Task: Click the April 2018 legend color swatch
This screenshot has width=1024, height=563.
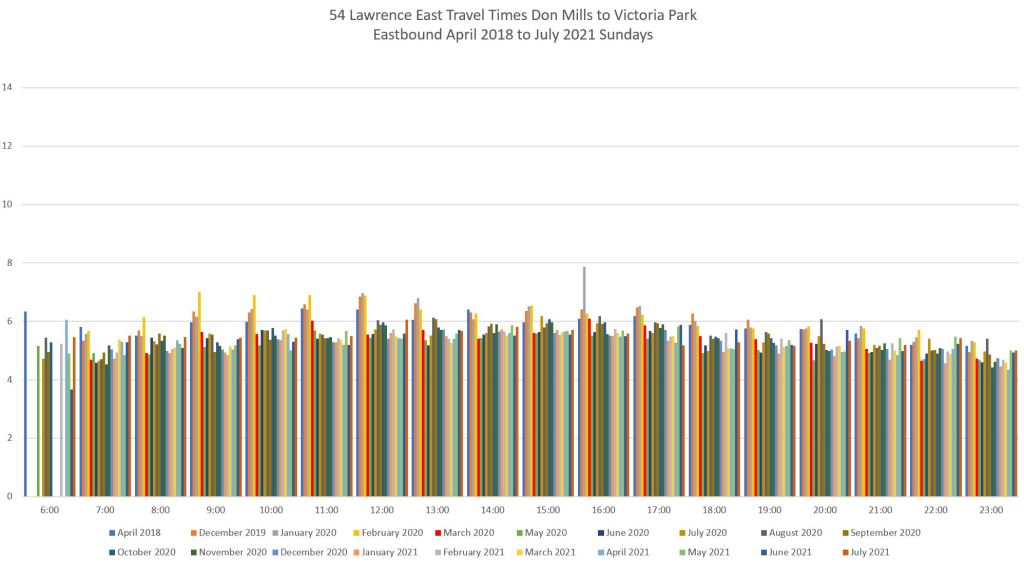Action: tap(111, 533)
